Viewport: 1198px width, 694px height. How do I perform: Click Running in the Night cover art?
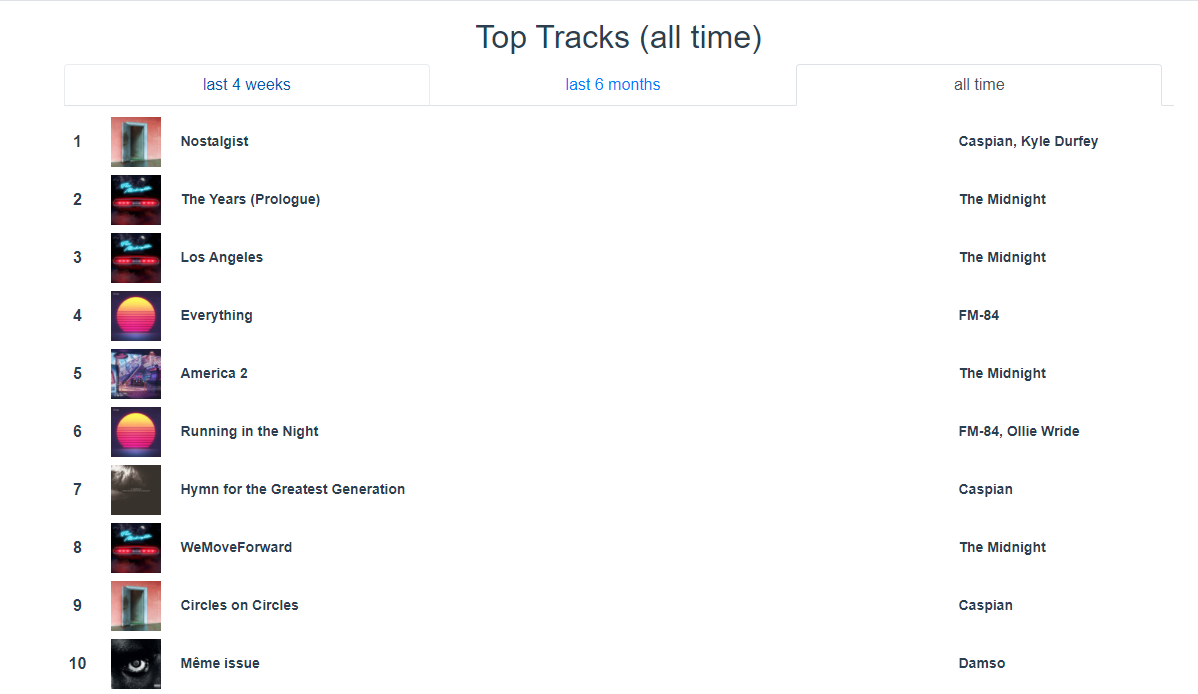pos(136,432)
